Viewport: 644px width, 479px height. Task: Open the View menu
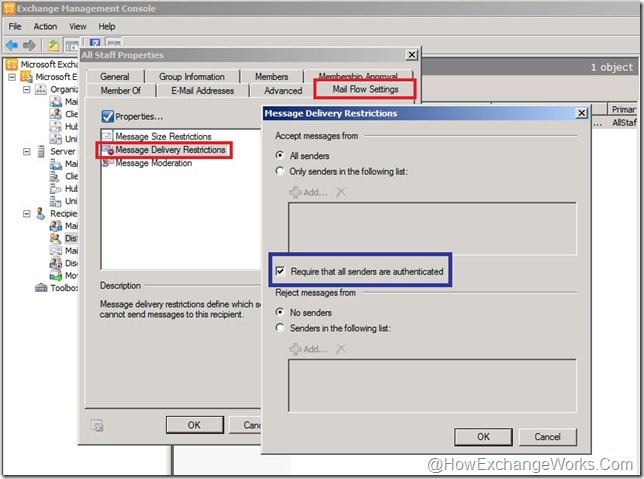point(78,26)
